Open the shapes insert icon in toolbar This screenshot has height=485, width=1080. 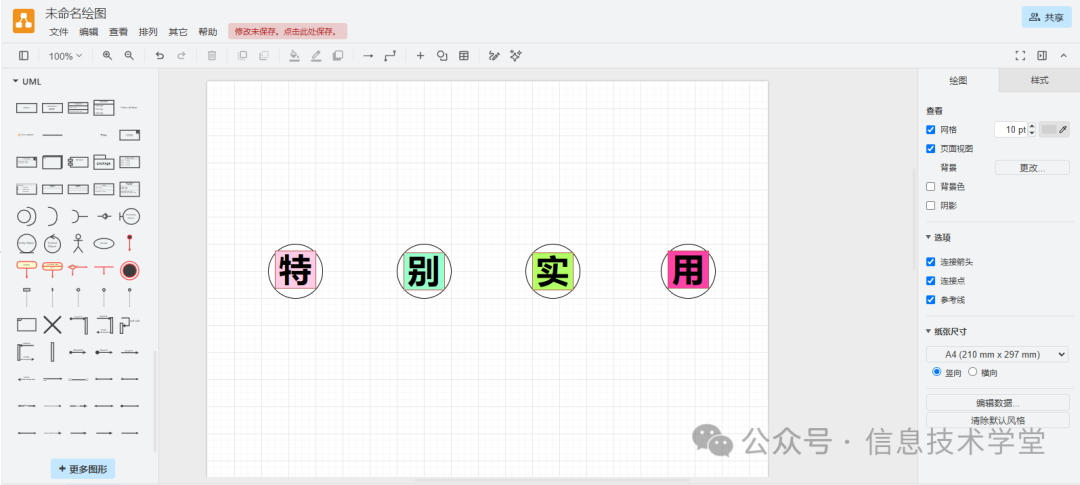point(442,56)
